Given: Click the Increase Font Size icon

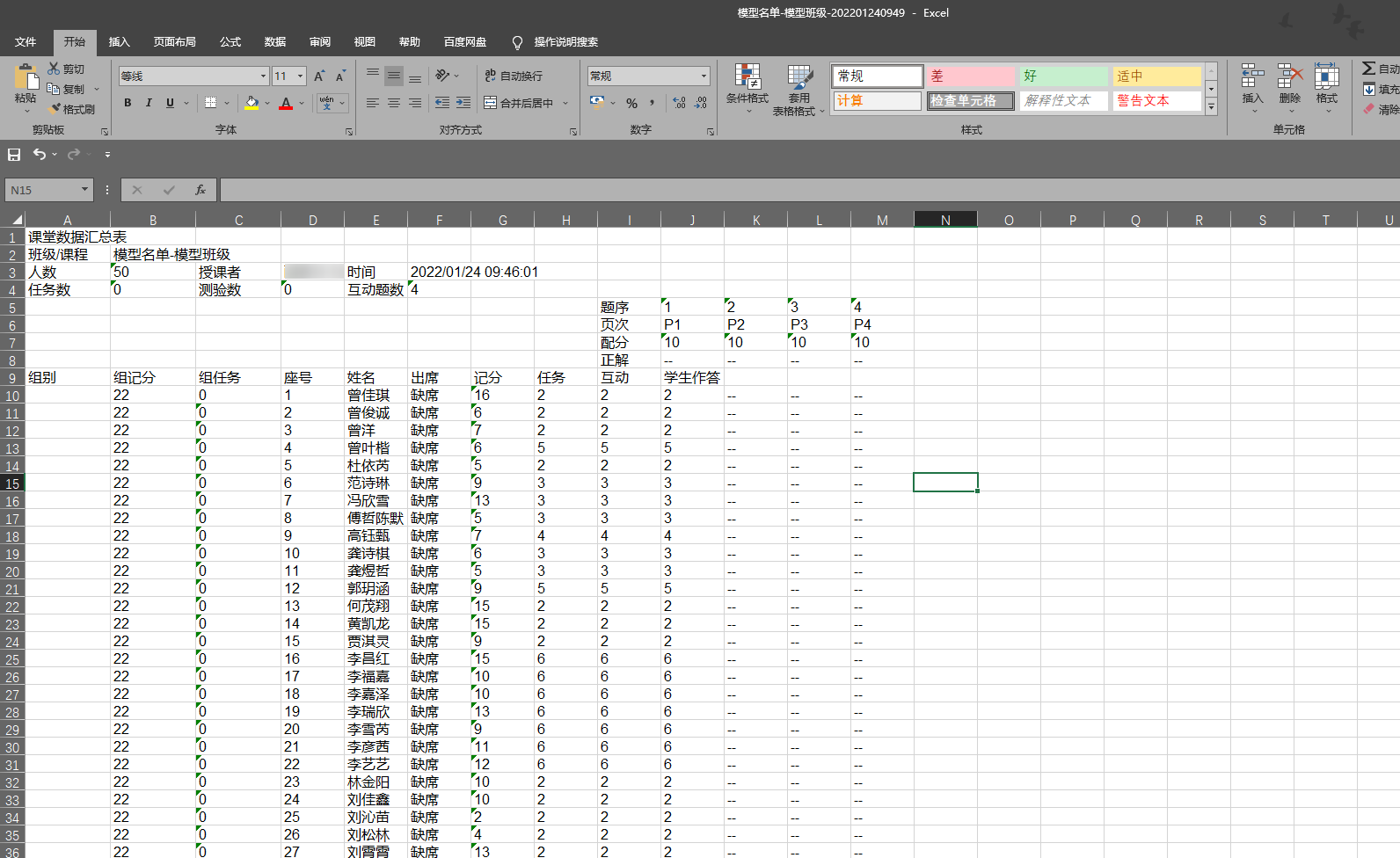Looking at the screenshot, I should [x=319, y=76].
